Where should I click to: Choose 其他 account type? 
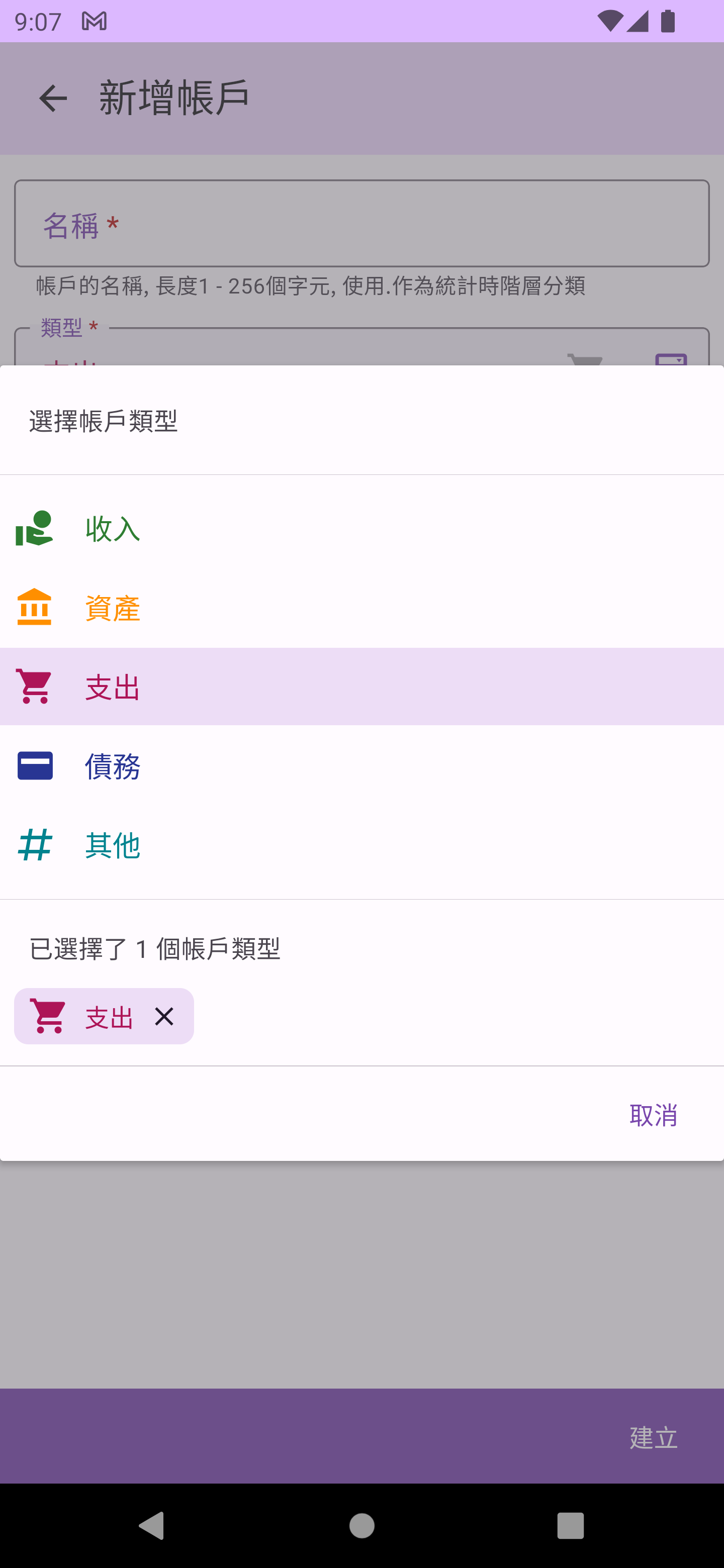(x=113, y=845)
